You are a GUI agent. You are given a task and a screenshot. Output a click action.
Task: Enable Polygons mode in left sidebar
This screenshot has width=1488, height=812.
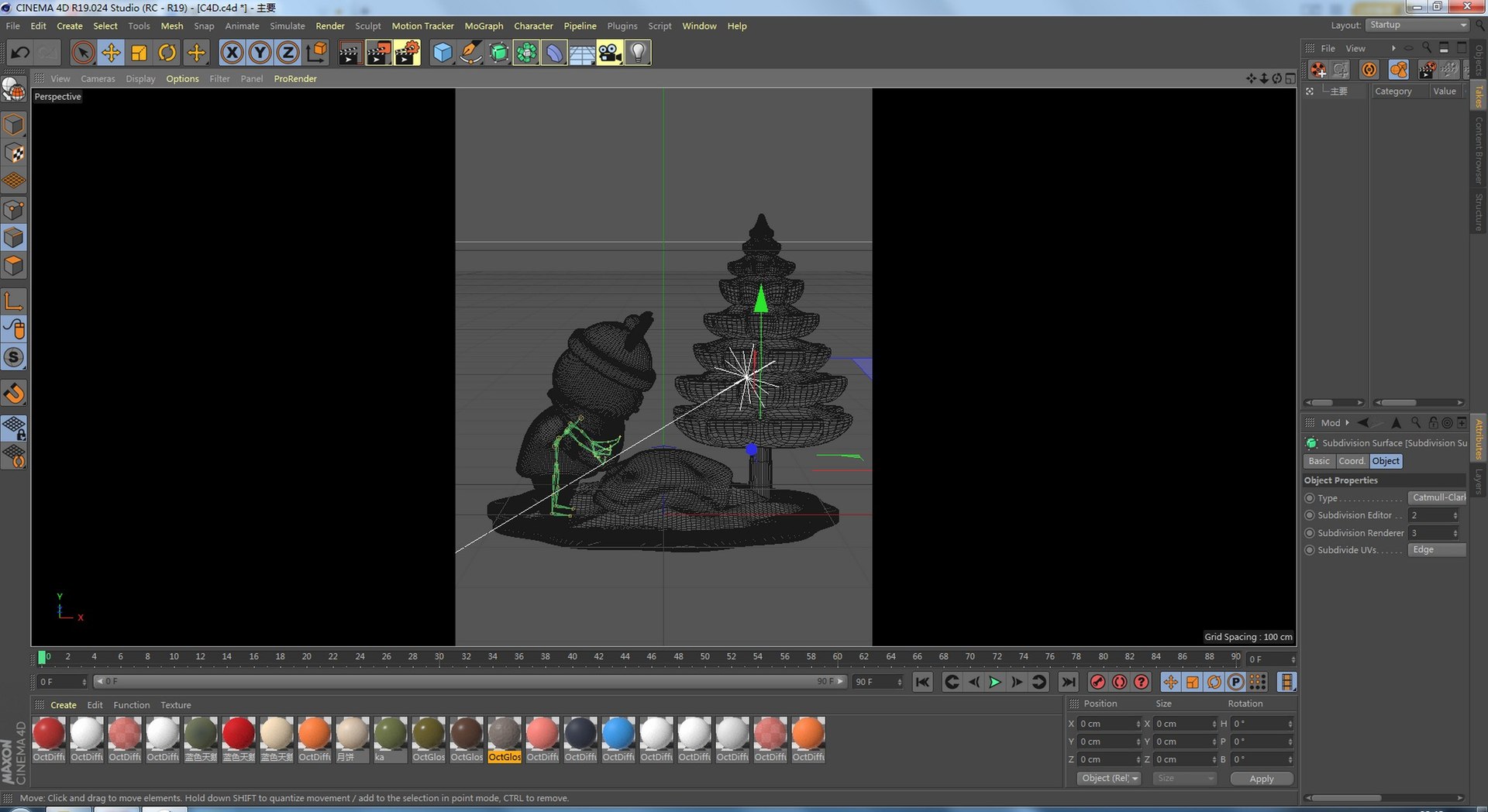click(14, 266)
